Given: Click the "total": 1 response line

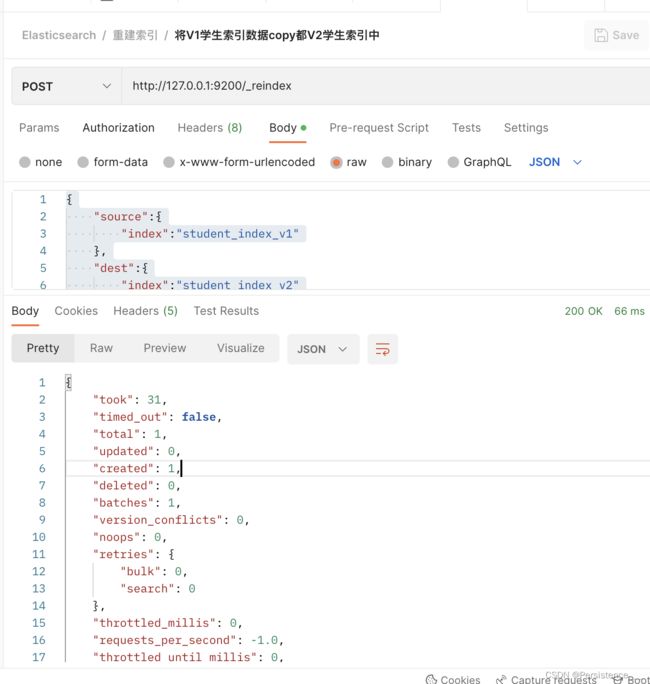Looking at the screenshot, I should 130,434.
